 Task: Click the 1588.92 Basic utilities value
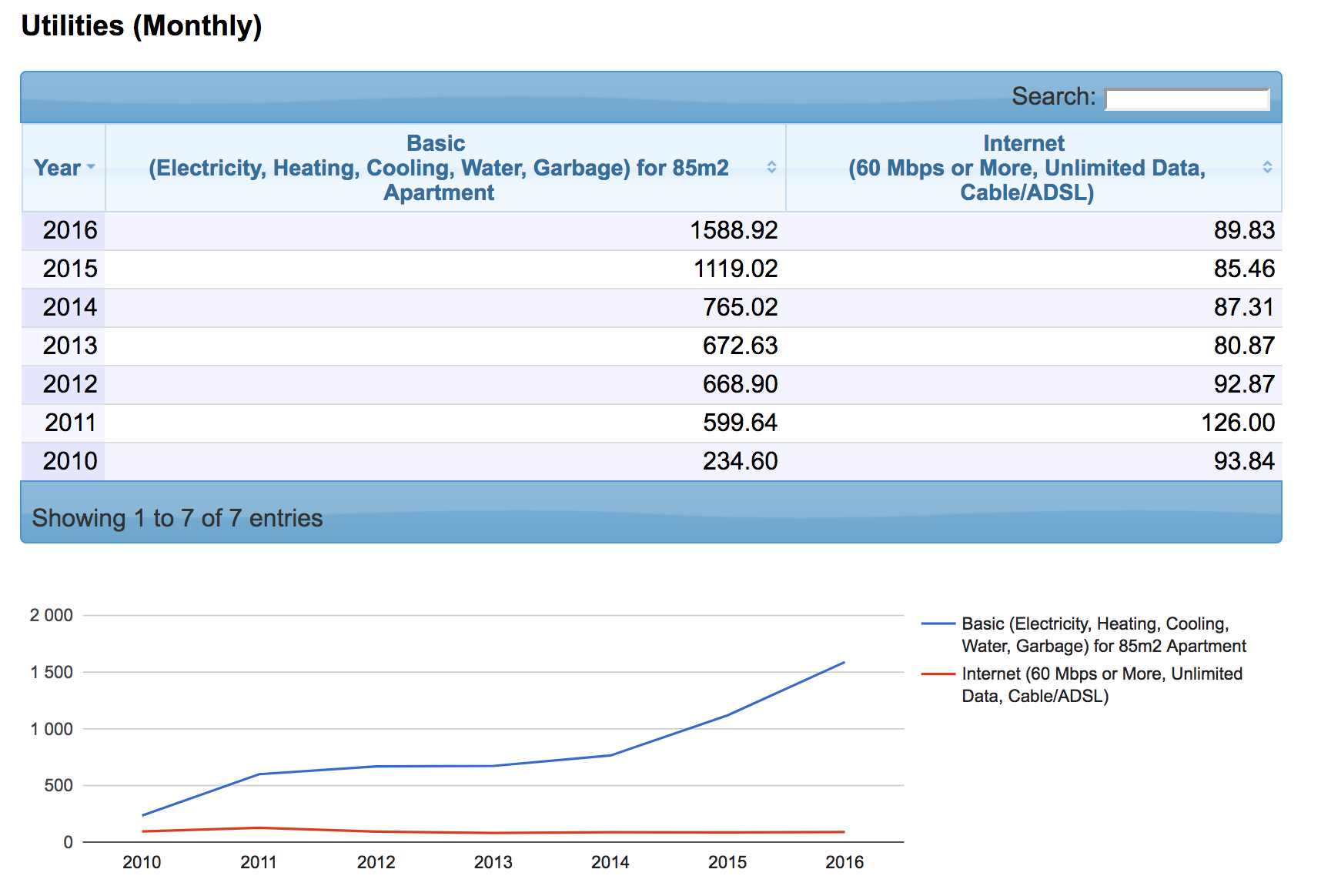point(734,230)
